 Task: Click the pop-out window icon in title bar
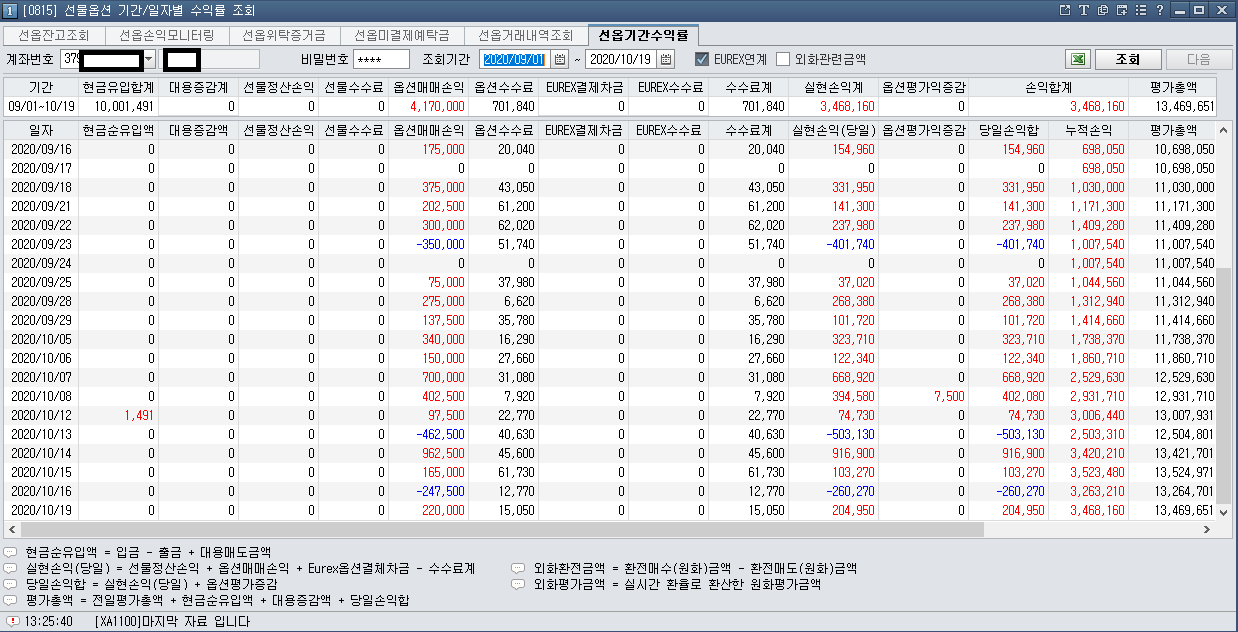(x=1065, y=10)
